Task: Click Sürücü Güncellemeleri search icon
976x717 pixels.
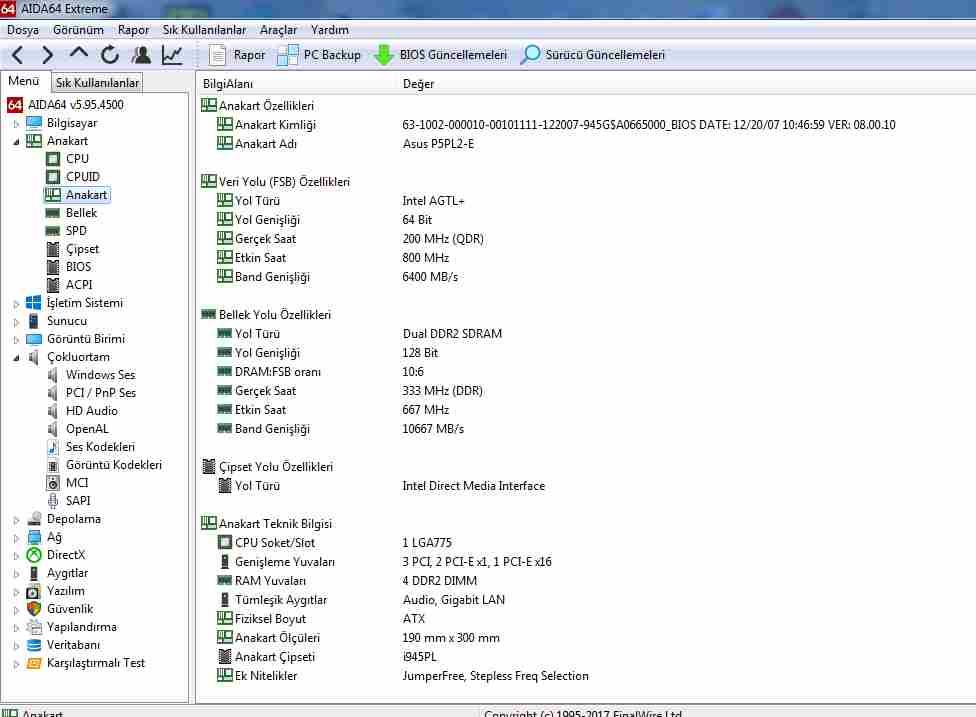Action: point(531,55)
